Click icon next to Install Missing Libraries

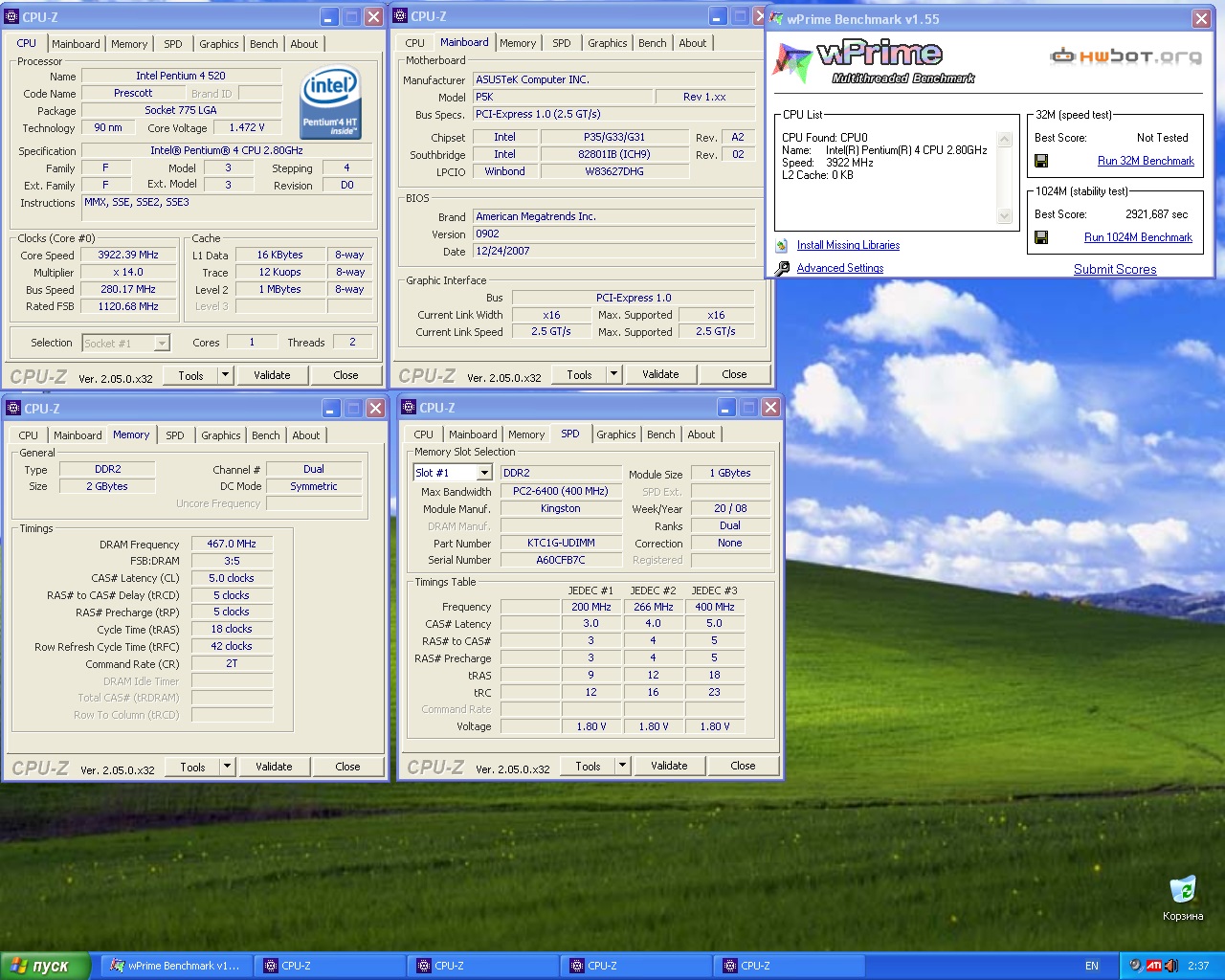(x=782, y=246)
